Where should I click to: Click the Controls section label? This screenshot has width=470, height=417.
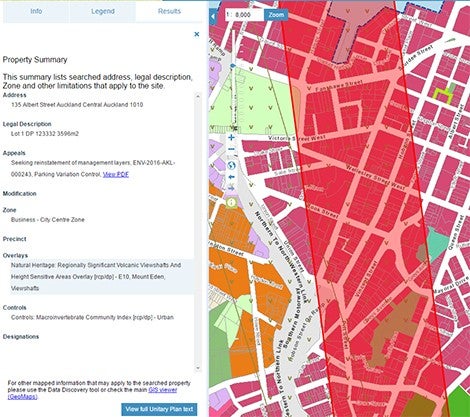(14, 308)
